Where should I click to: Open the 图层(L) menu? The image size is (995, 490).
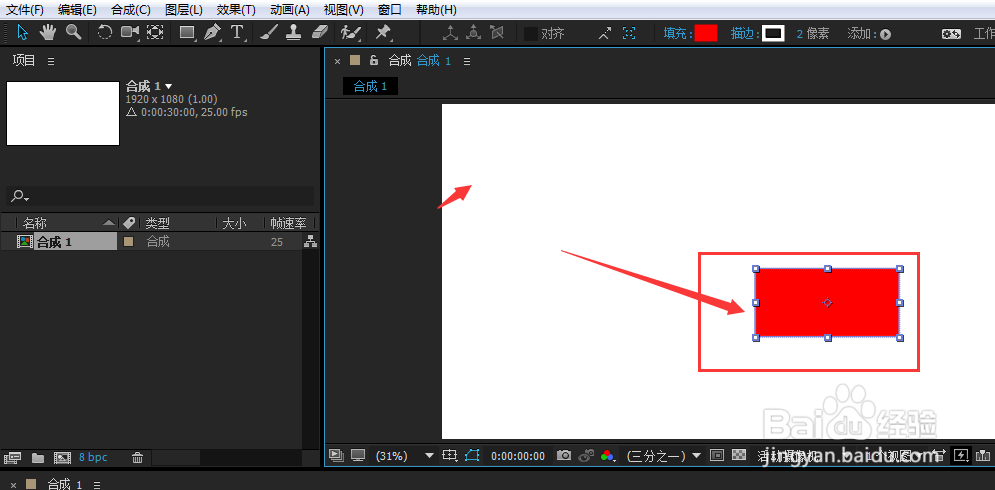tap(184, 10)
